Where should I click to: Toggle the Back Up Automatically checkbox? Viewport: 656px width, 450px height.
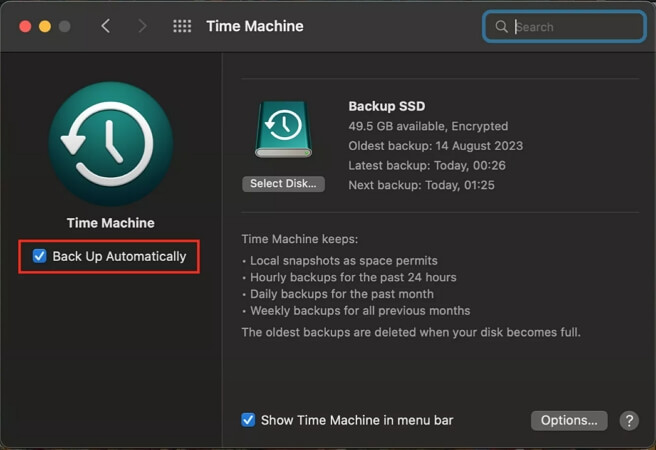tap(40, 256)
